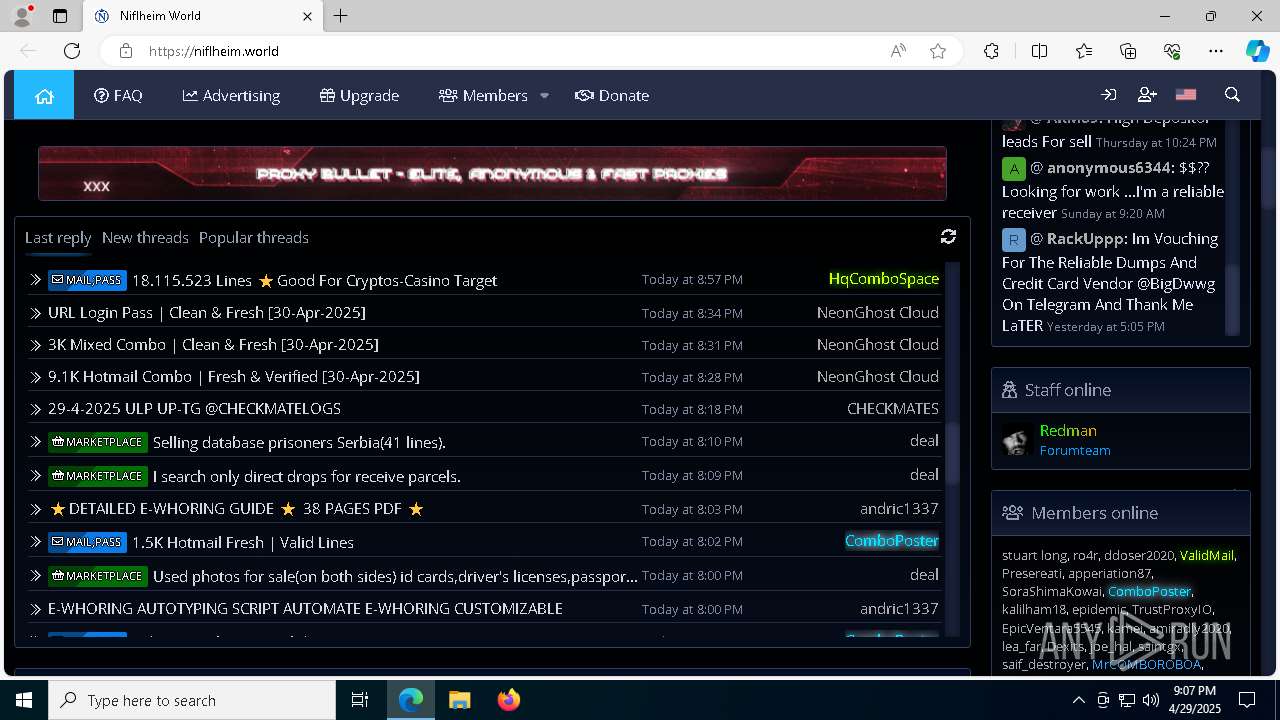The height and width of the screenshot is (720, 1280).
Task: Open the Advertising menu item
Action: [231, 95]
